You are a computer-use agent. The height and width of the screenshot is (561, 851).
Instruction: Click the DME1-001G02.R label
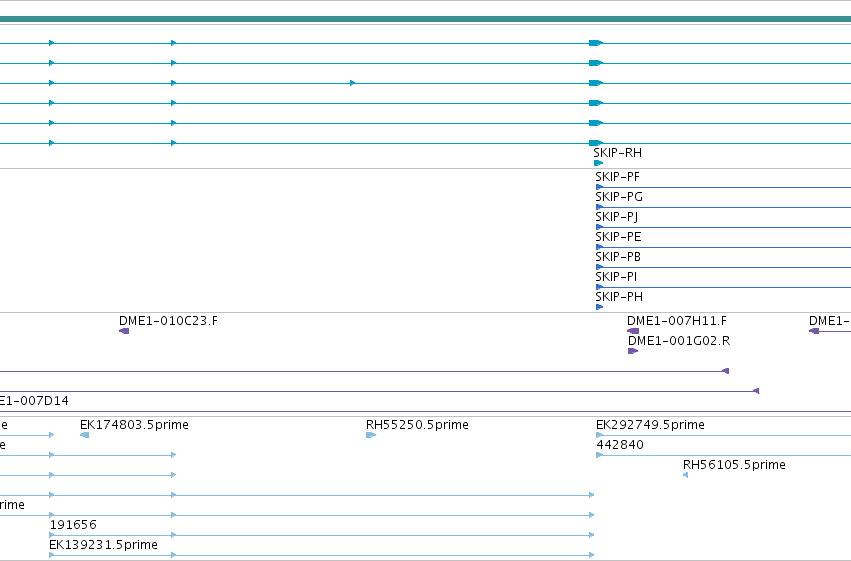click(x=679, y=341)
